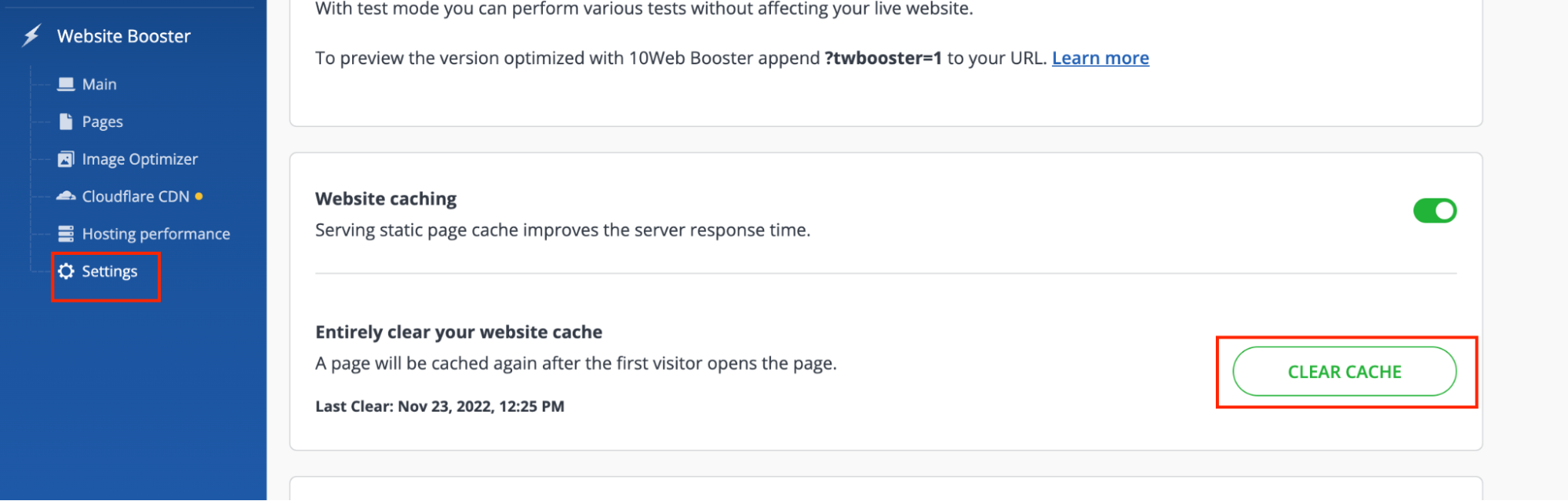Image resolution: width=1568 pixels, height=501 pixels.
Task: Open the Learn more link
Action: (1101, 57)
